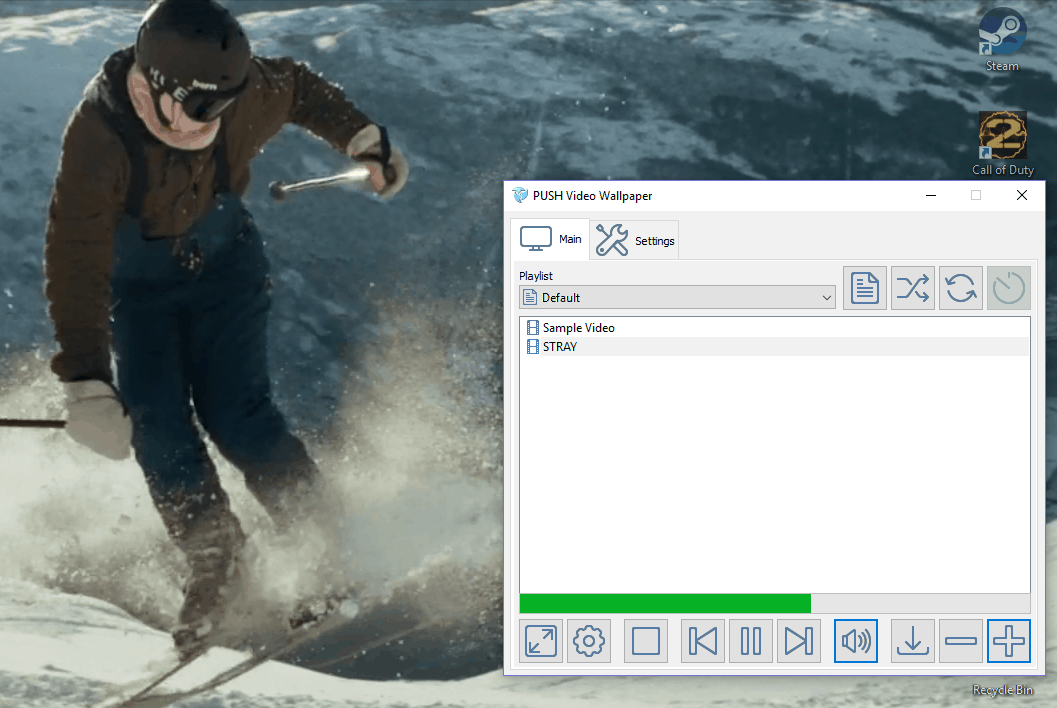Screen dimensions: 1057x708
Task: Mute the wallpaper sound
Action: click(x=856, y=641)
